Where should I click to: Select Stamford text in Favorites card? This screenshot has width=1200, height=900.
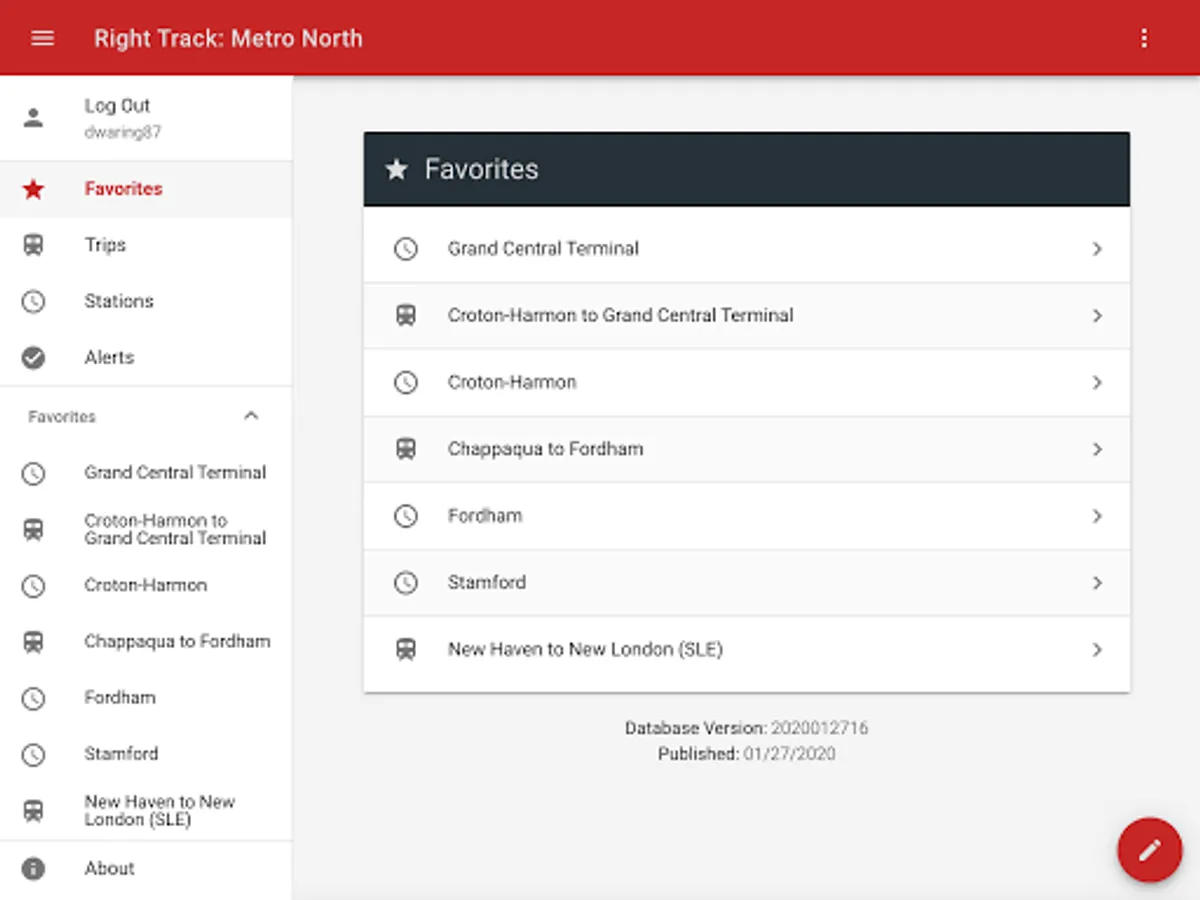click(x=487, y=583)
